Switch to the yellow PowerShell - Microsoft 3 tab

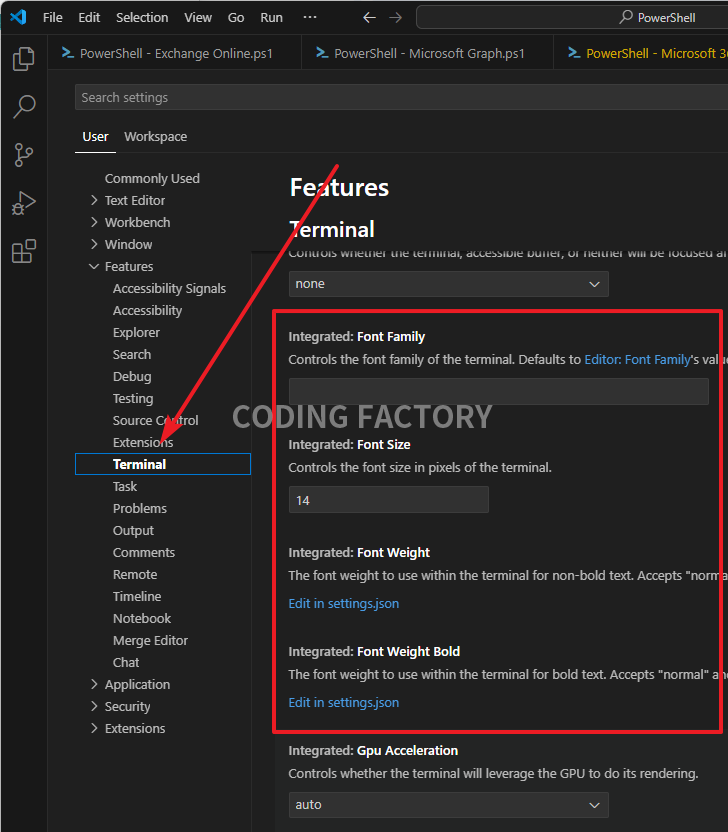click(x=641, y=53)
